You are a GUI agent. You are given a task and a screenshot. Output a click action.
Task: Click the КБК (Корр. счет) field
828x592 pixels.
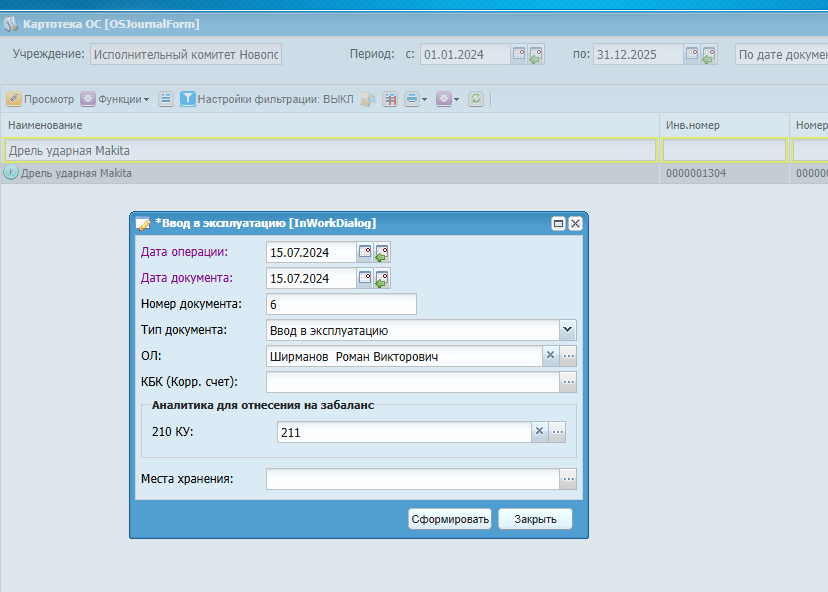[x=412, y=382]
